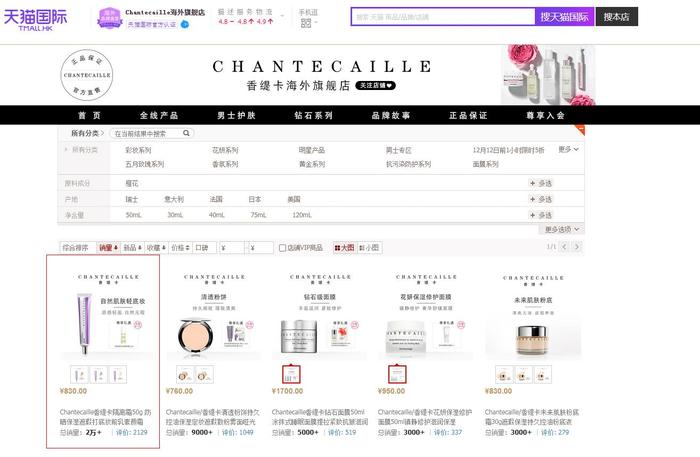This screenshot has height=457, width=700.
Task: Select the 明星产品 category link
Action: tap(312, 150)
